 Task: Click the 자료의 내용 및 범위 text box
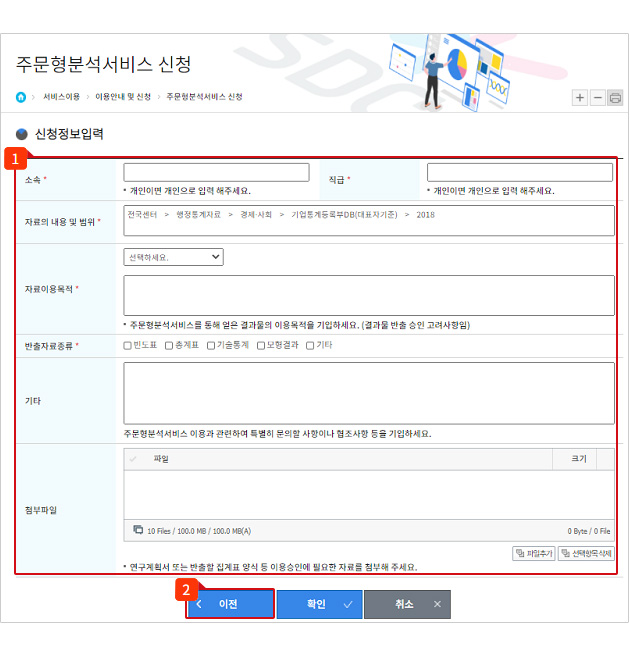click(369, 221)
